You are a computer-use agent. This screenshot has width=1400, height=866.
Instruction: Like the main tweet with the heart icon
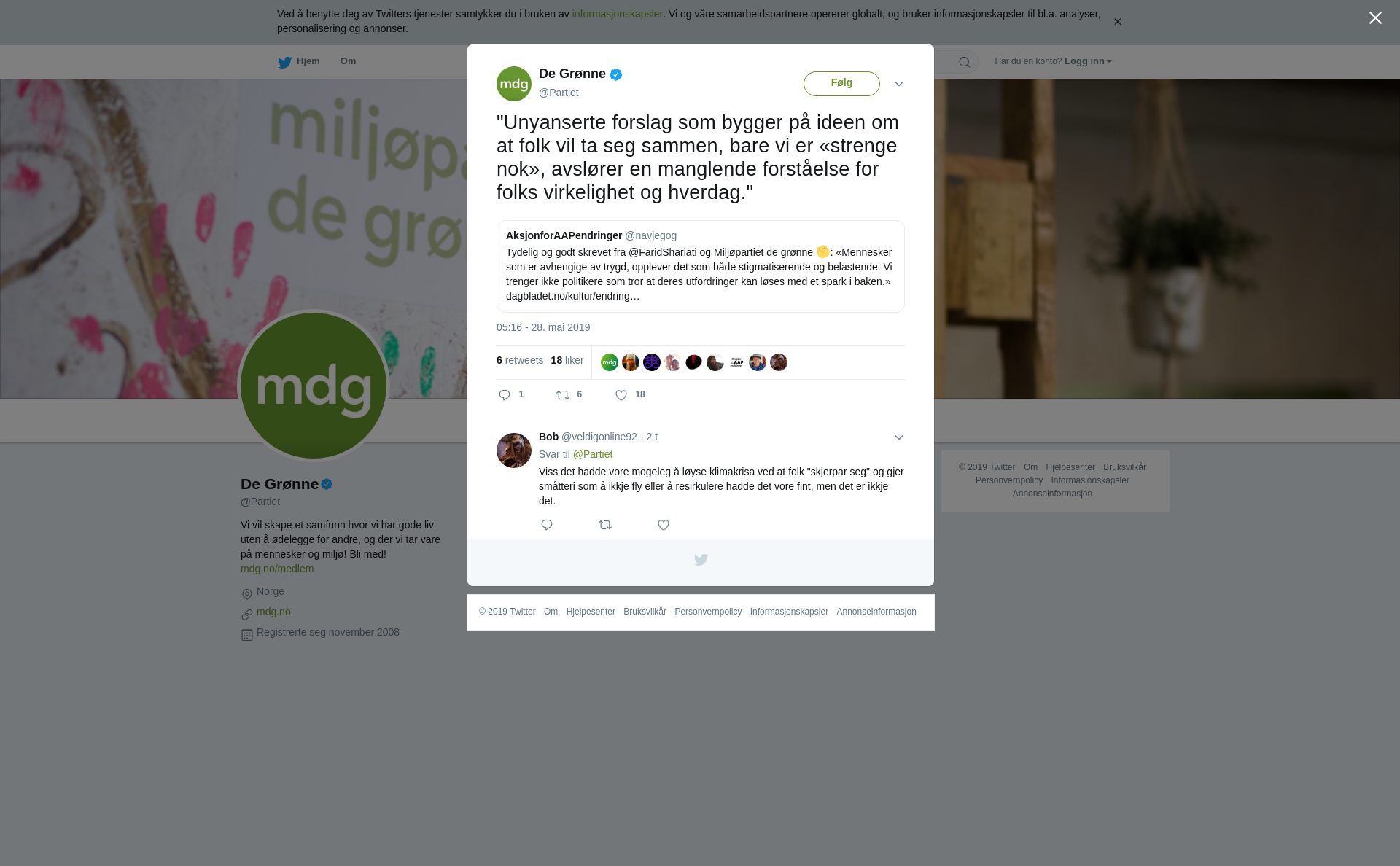(x=621, y=395)
